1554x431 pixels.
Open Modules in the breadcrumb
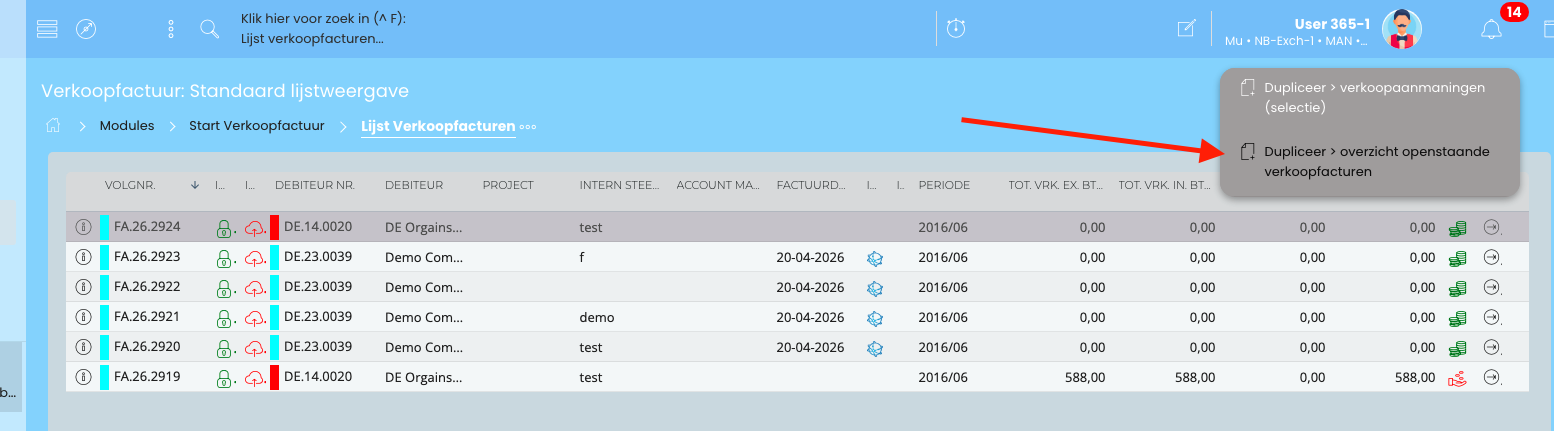[x=127, y=126]
